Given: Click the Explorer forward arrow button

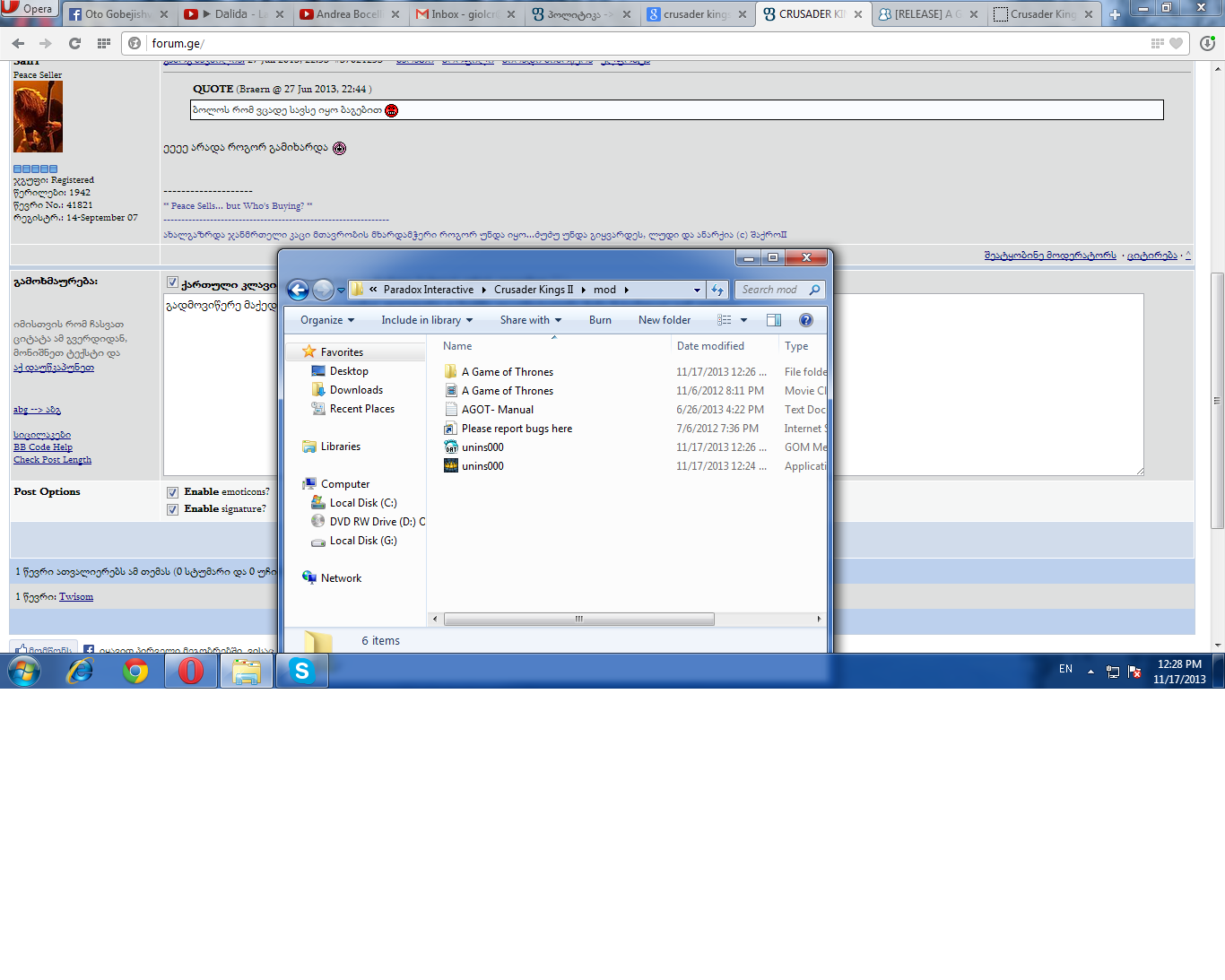Looking at the screenshot, I should point(323,290).
